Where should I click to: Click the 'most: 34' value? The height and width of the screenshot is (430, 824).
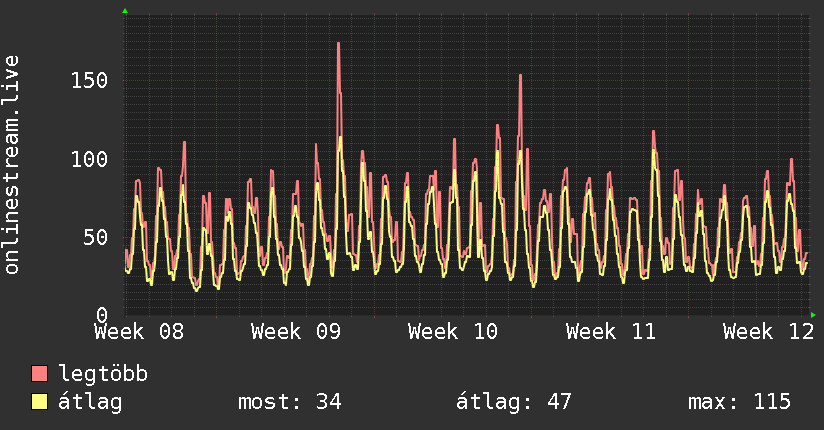coord(290,402)
